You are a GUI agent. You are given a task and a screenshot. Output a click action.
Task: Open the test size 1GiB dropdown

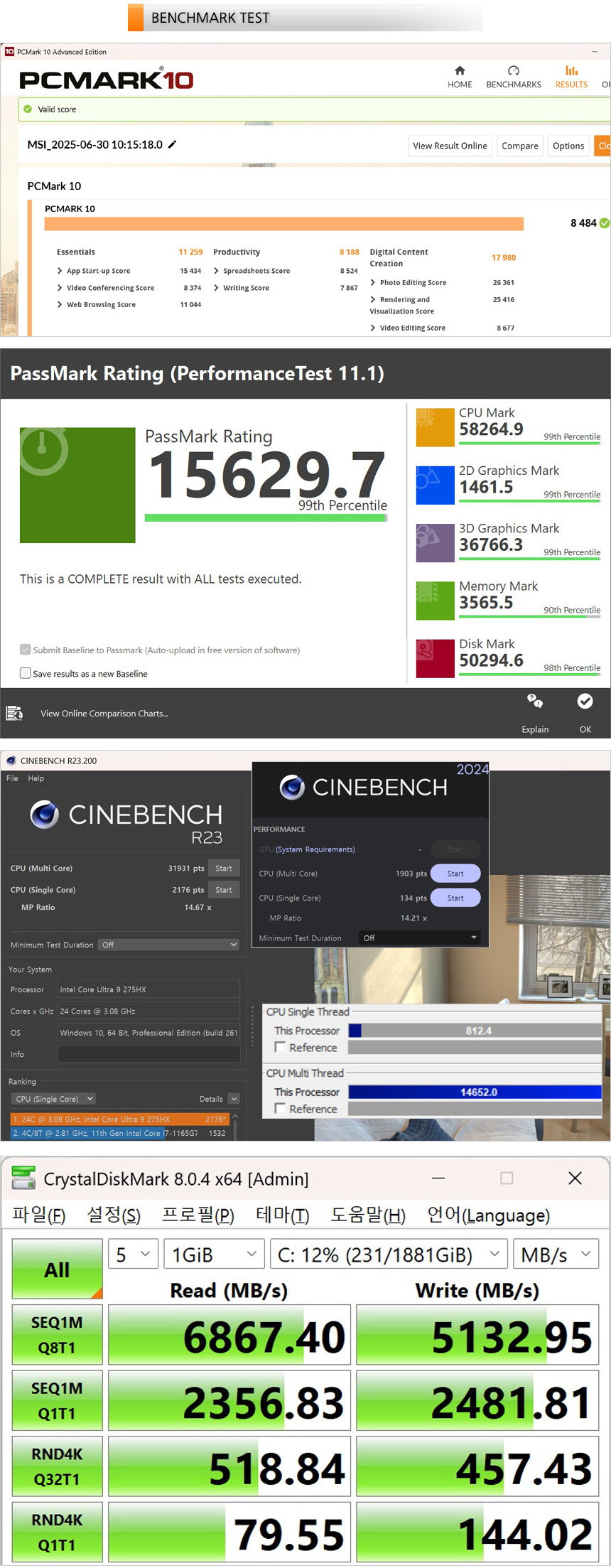click(x=214, y=1255)
